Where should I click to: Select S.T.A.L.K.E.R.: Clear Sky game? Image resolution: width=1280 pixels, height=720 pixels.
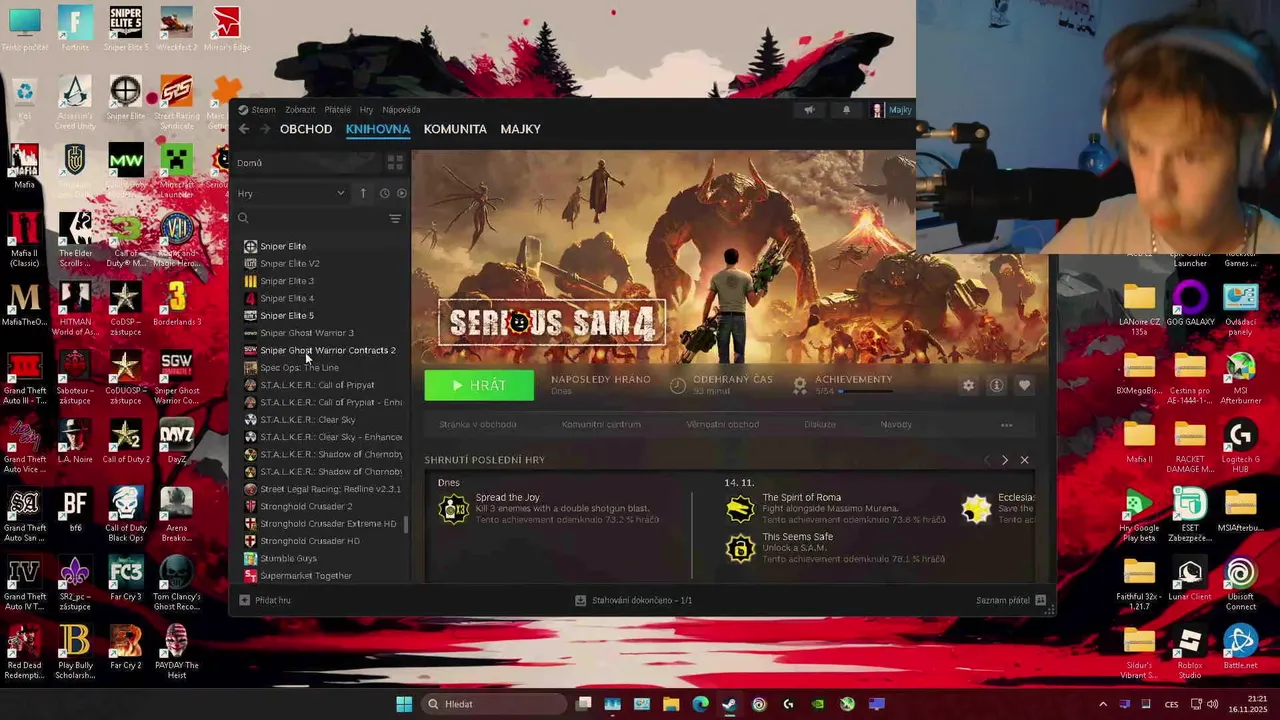pyautogui.click(x=308, y=420)
